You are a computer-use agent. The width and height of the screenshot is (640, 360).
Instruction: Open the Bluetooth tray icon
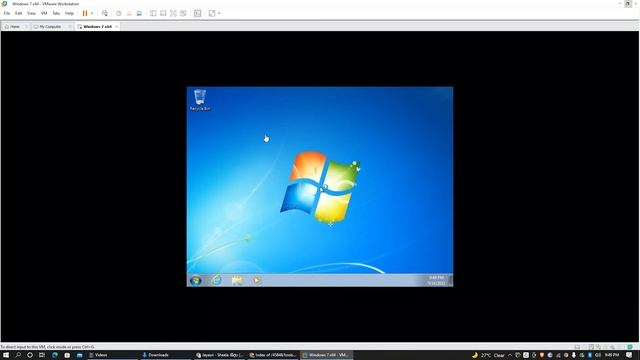590,355
